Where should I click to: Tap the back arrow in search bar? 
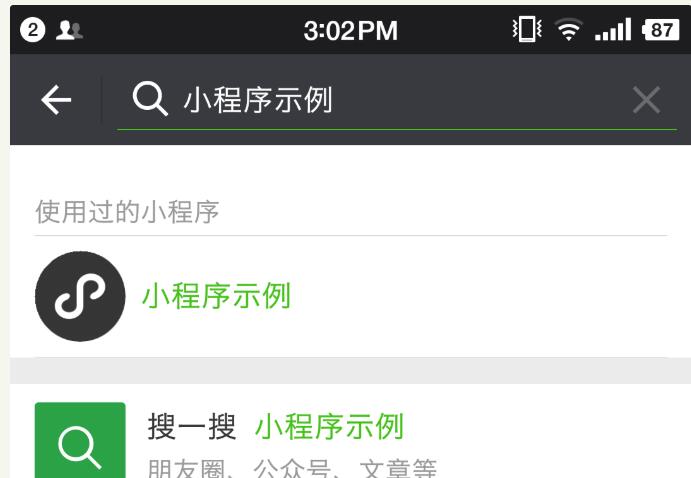click(x=56, y=100)
